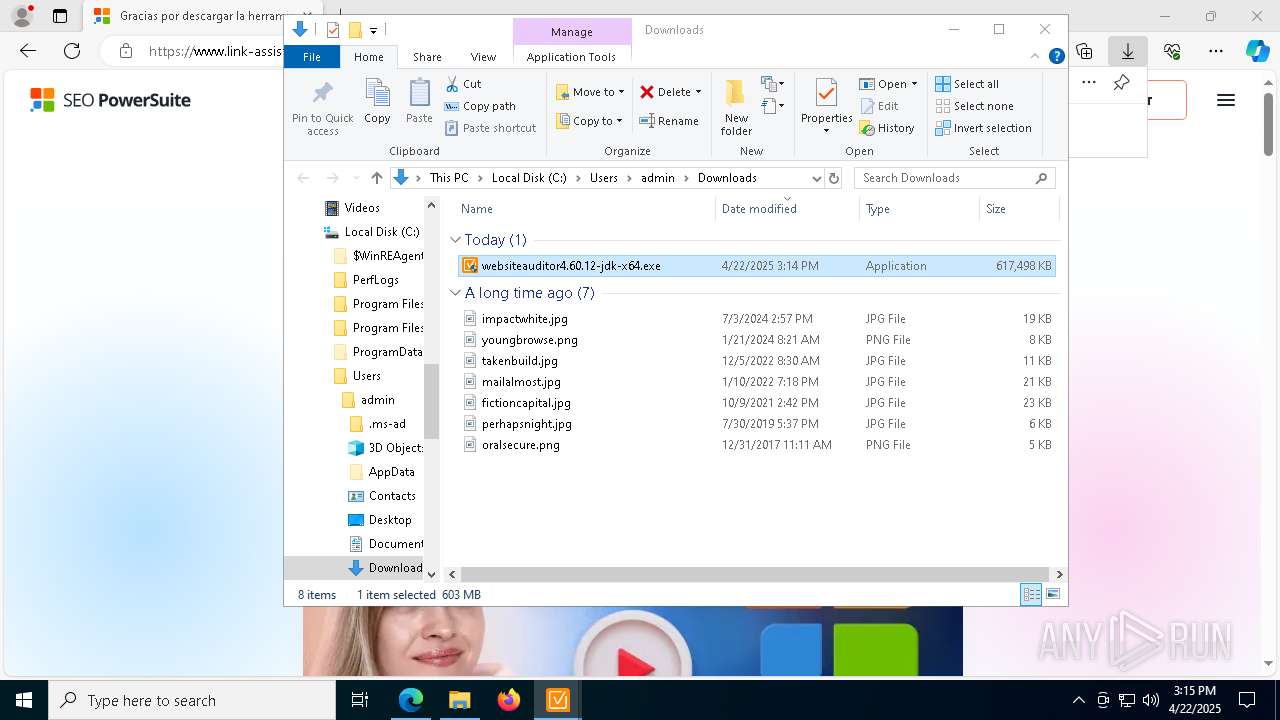Open Microsoft Edge from the taskbar
This screenshot has width=1280, height=720.
tap(411, 700)
